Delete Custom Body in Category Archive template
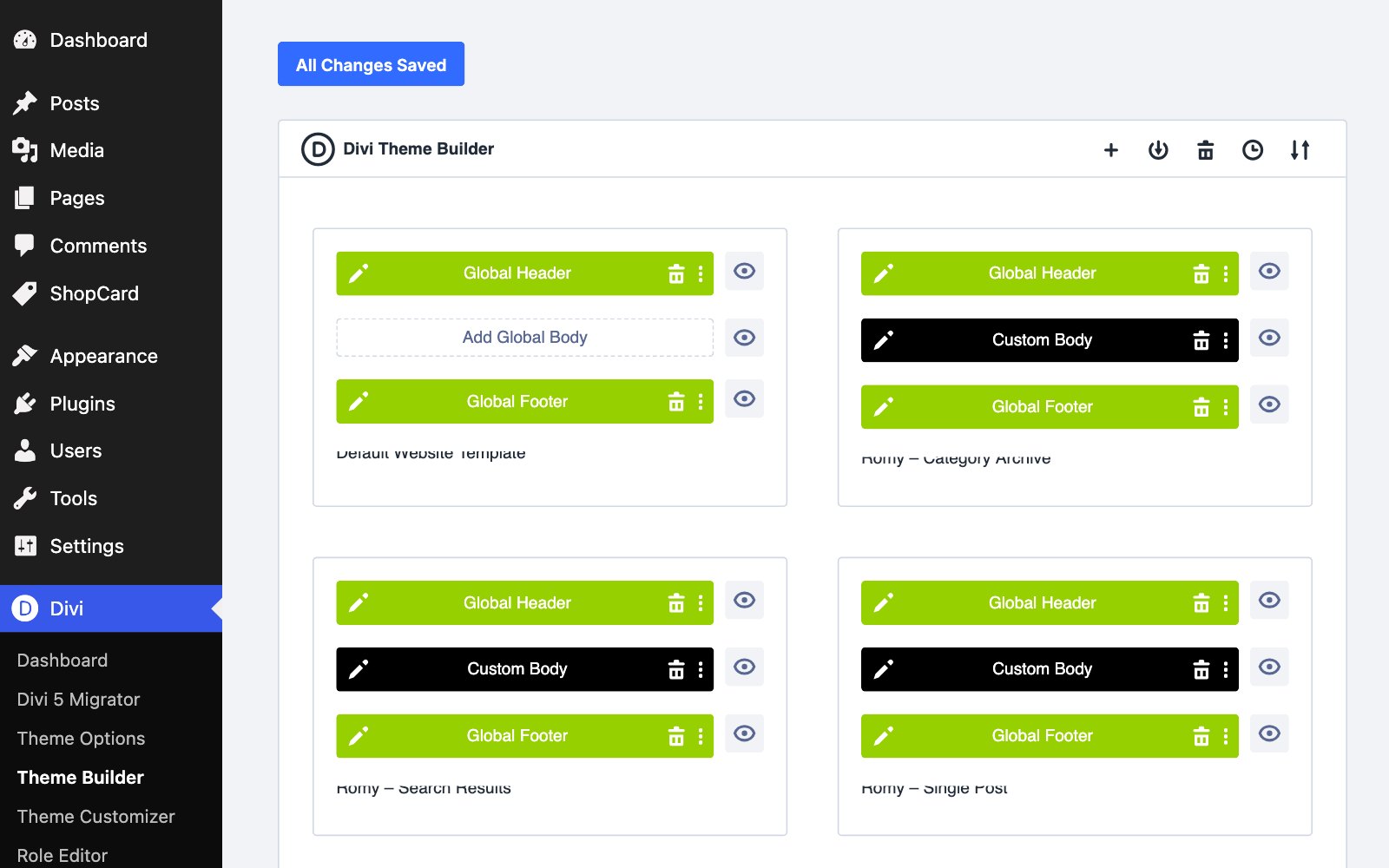Image resolution: width=1389 pixels, height=868 pixels. coord(1201,340)
